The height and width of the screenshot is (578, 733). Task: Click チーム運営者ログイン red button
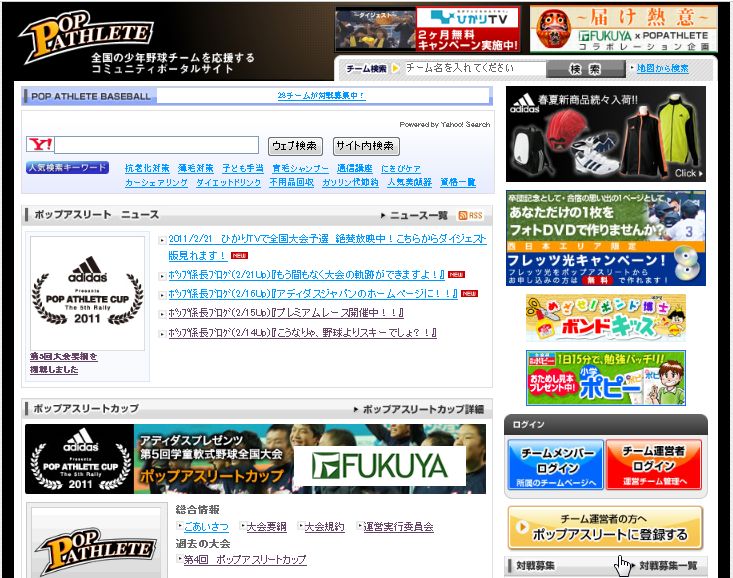coord(654,464)
